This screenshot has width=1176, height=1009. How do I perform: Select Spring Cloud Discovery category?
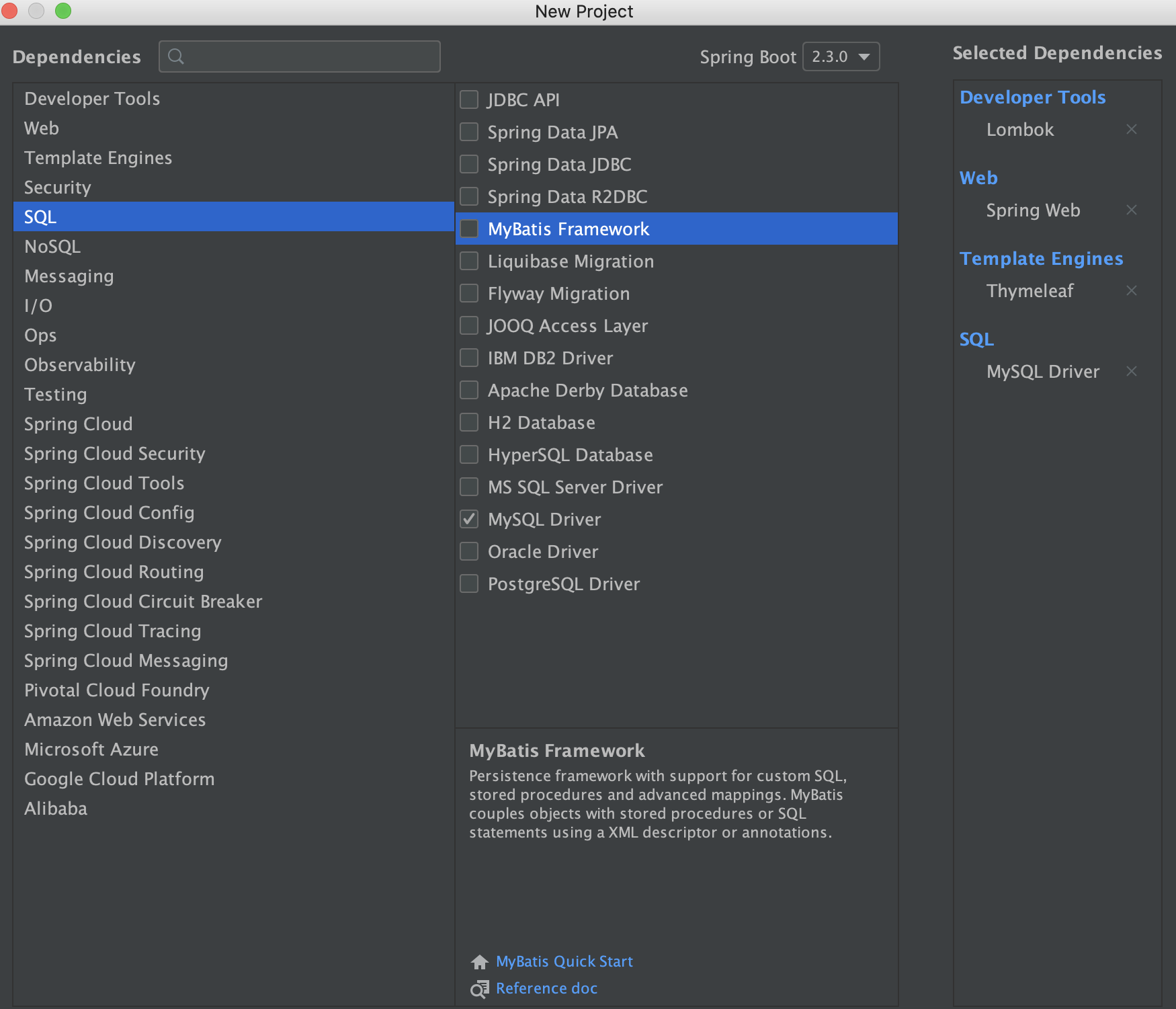pos(233,542)
